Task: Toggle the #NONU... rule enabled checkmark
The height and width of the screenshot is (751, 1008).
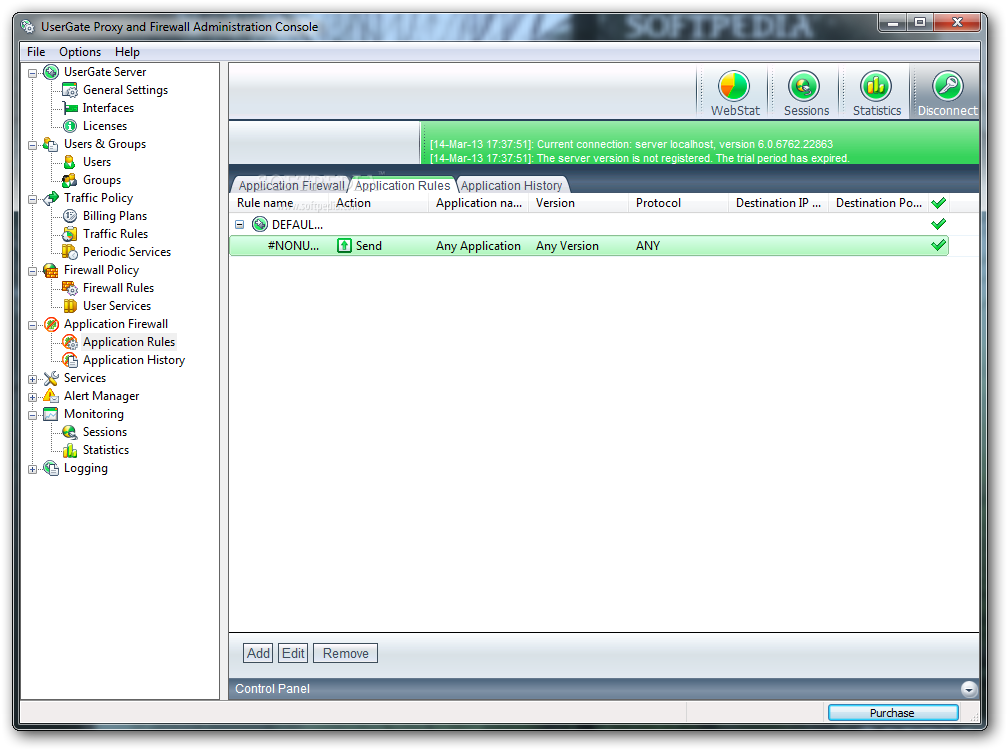Action: tap(938, 246)
